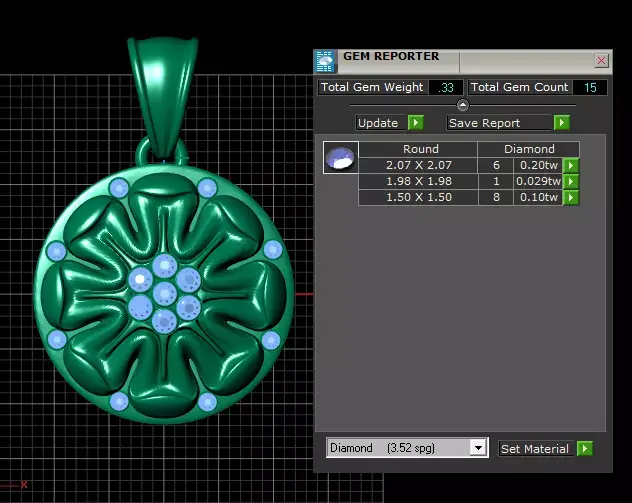Screen dimensions: 632x503
Task: Select the 2.07 X 2.07 size cell
Action: tap(418, 165)
